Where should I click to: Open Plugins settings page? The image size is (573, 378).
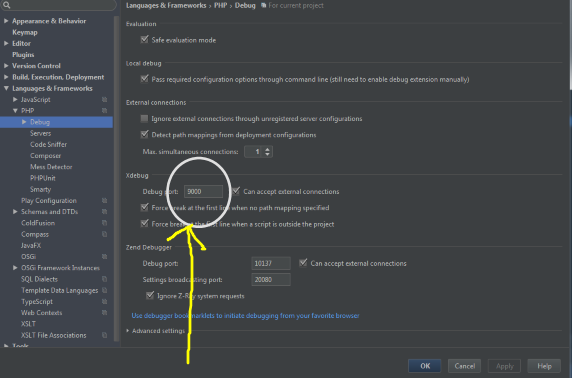[23, 54]
